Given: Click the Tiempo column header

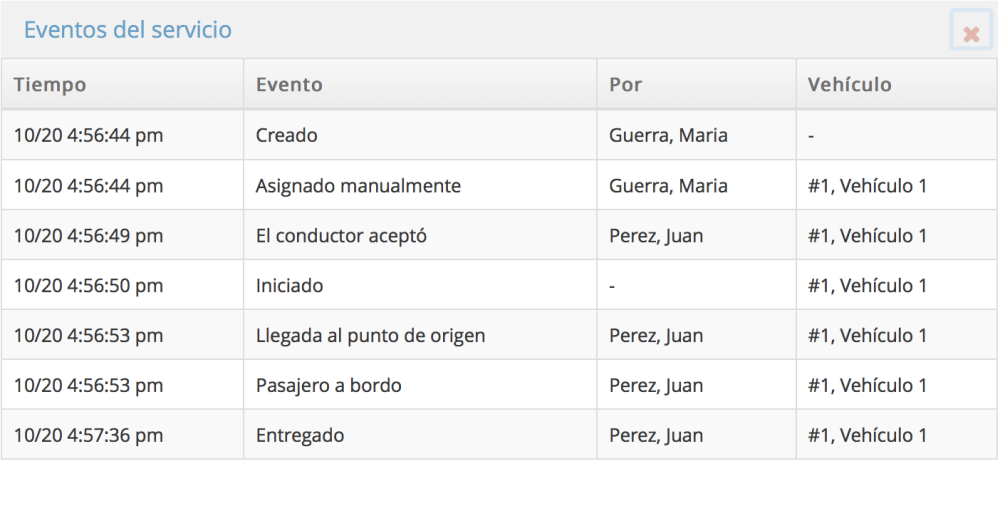Looking at the screenshot, I should tap(50, 85).
